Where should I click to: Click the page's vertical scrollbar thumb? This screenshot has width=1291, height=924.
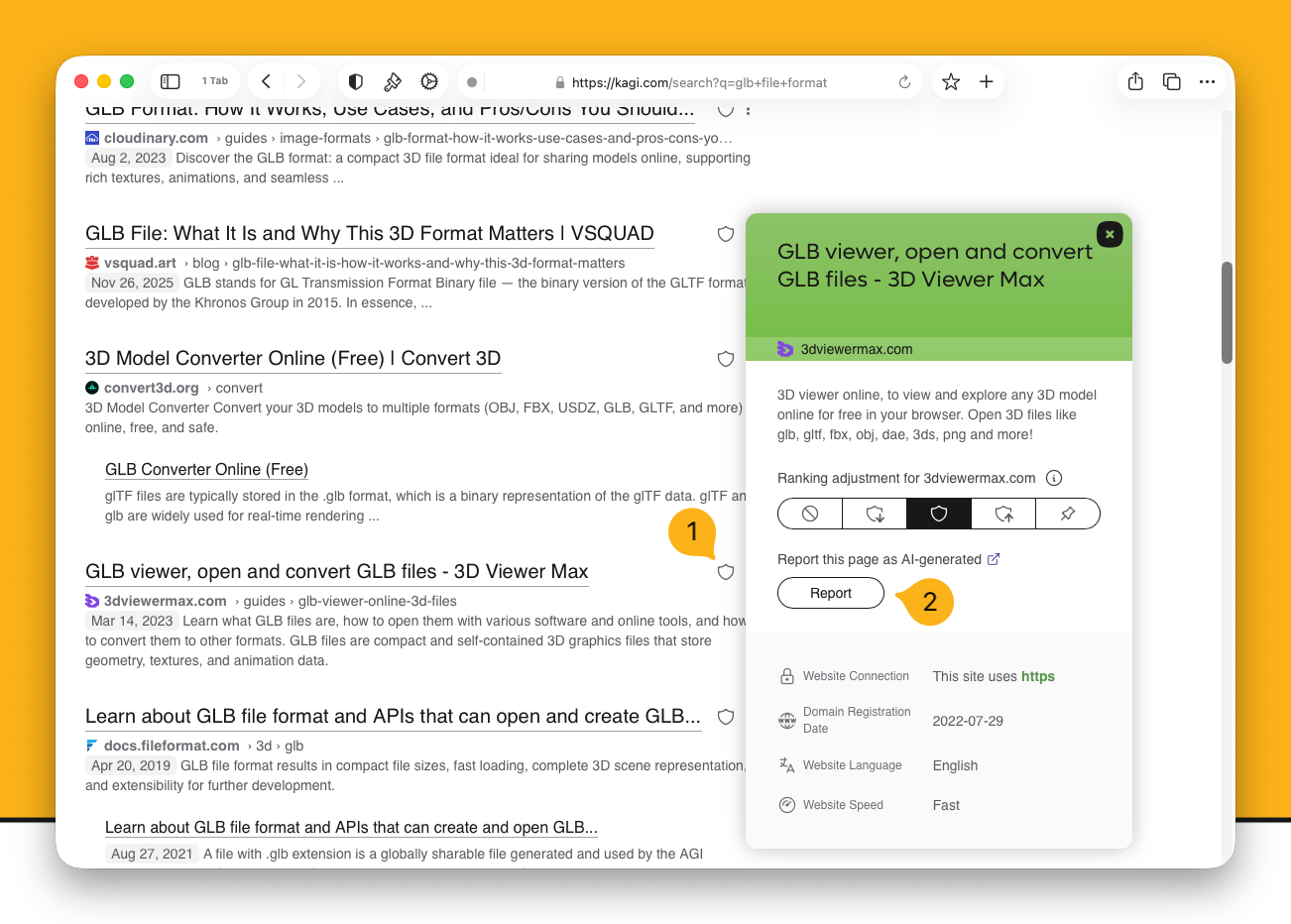point(1227,312)
